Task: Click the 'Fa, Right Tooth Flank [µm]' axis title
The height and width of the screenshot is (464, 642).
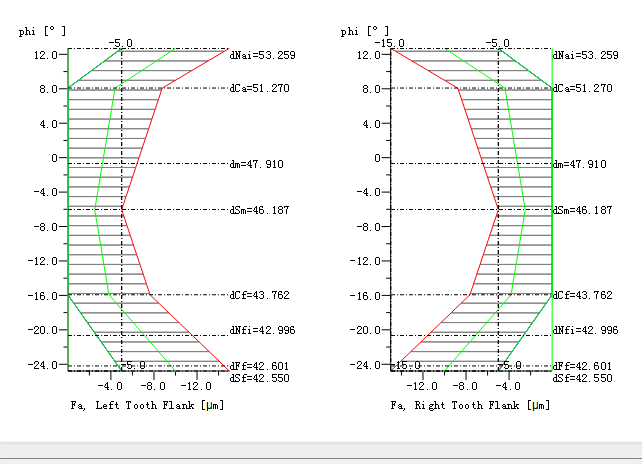Action: pyautogui.click(x=470, y=405)
